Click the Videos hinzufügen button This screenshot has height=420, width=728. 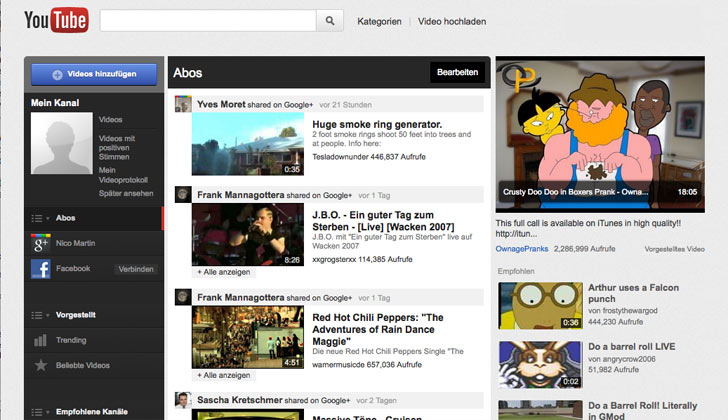(94, 74)
